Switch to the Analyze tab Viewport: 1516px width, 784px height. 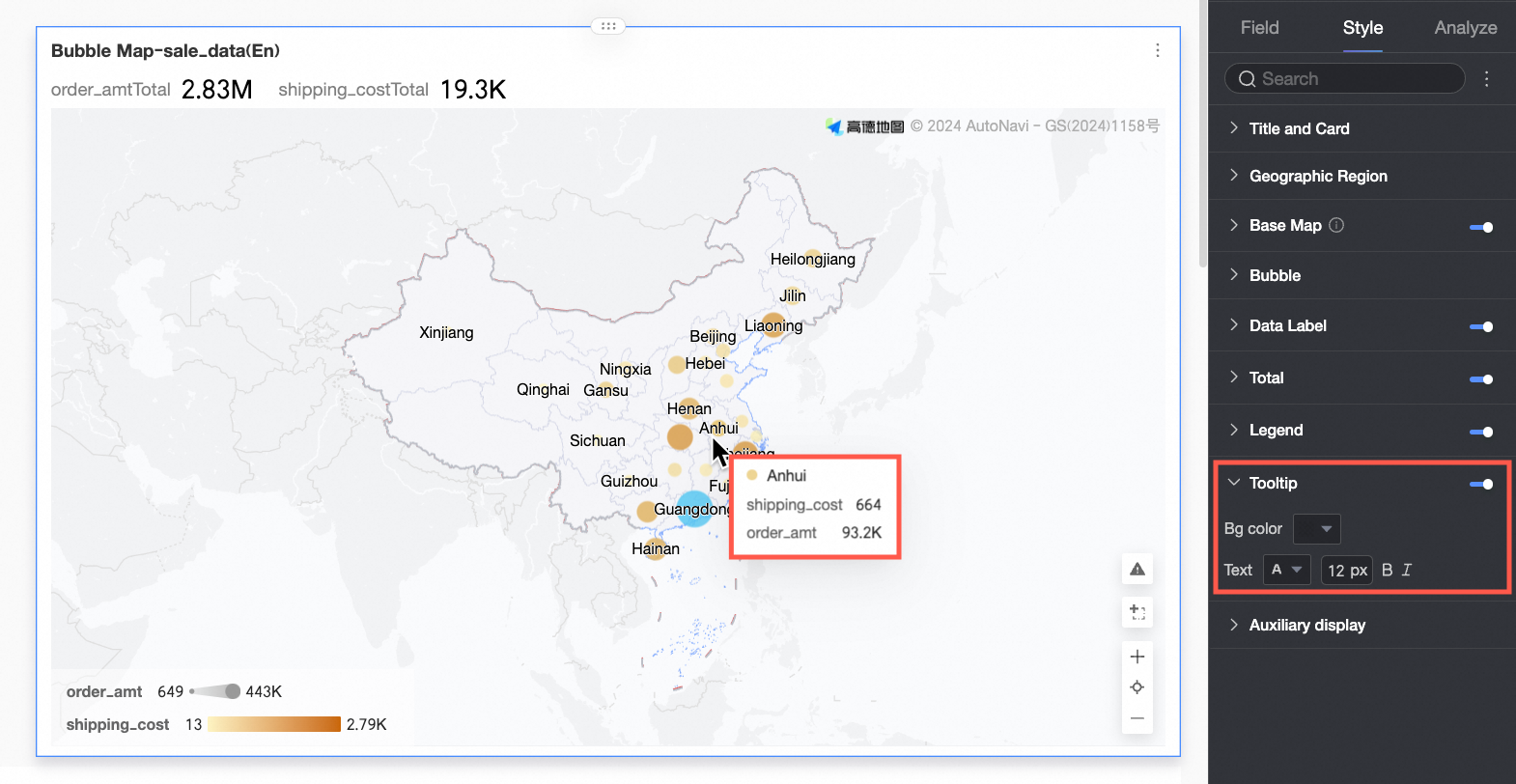pyautogui.click(x=1465, y=28)
